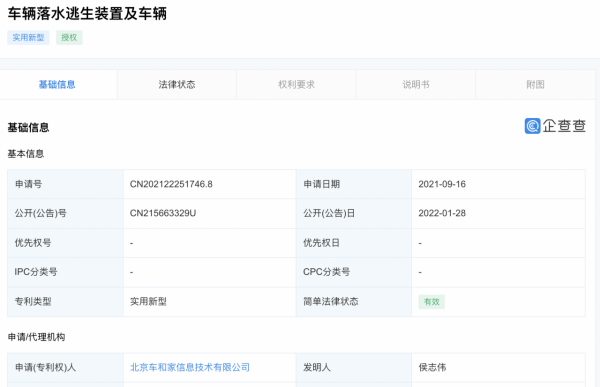Click the 实用新型 tag under the title

click(28, 38)
